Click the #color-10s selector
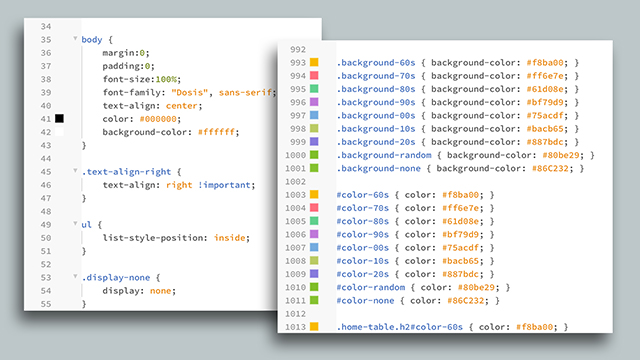Screen dimensions: 640x360 click(x=362, y=261)
